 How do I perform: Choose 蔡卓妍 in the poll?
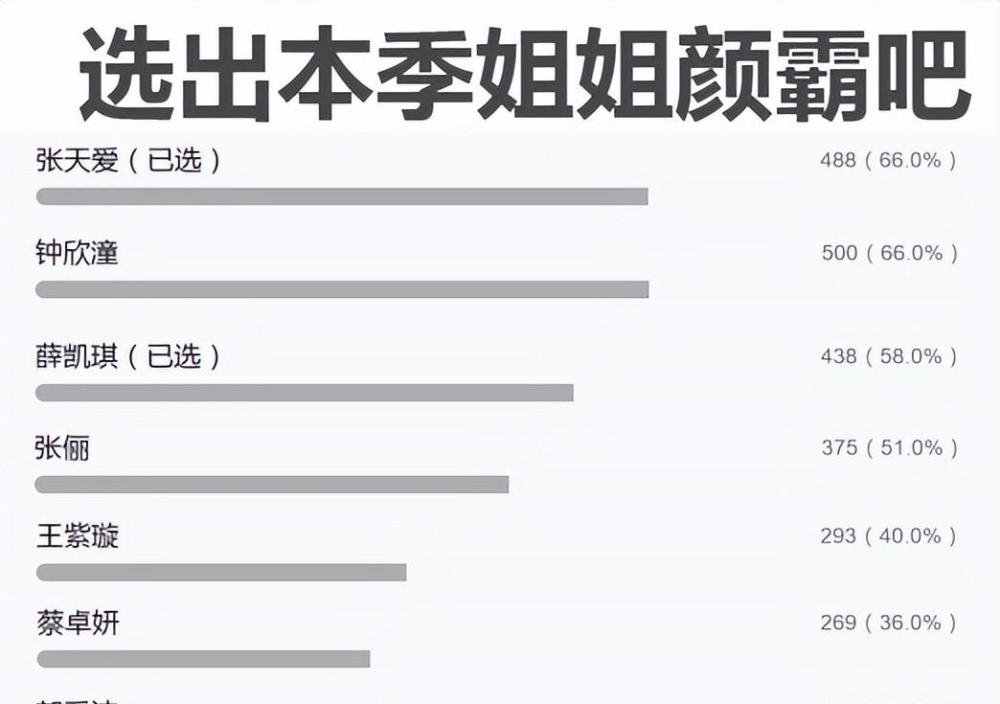click(78, 623)
